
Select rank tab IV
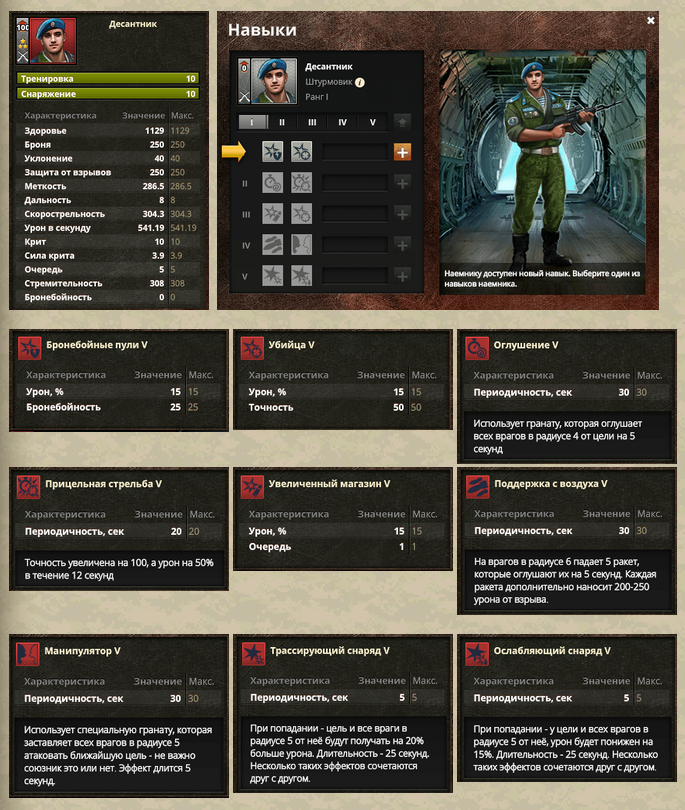(x=342, y=122)
